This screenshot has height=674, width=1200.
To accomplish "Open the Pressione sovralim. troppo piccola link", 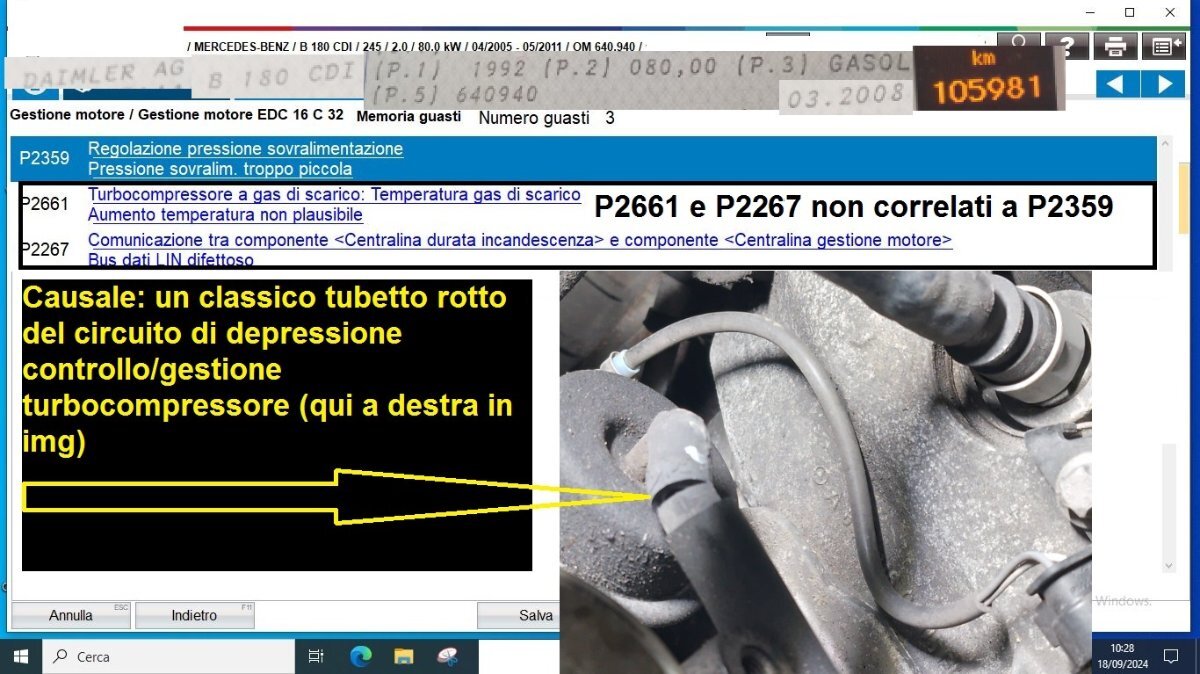I will coord(220,169).
